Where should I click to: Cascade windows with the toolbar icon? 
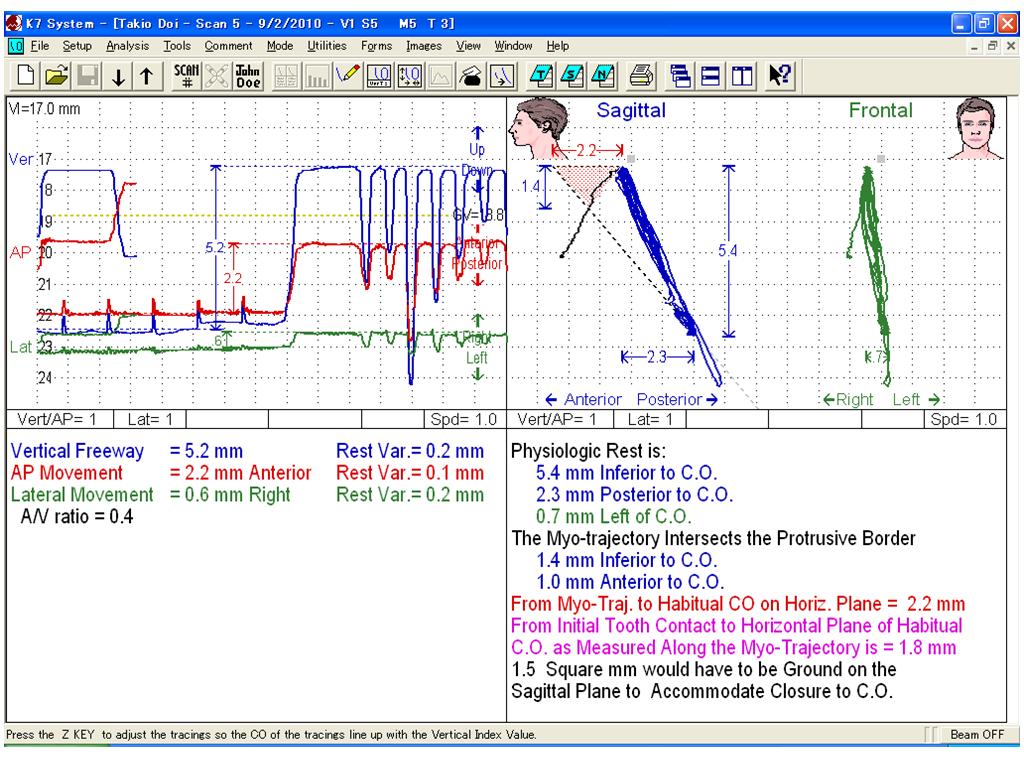680,76
